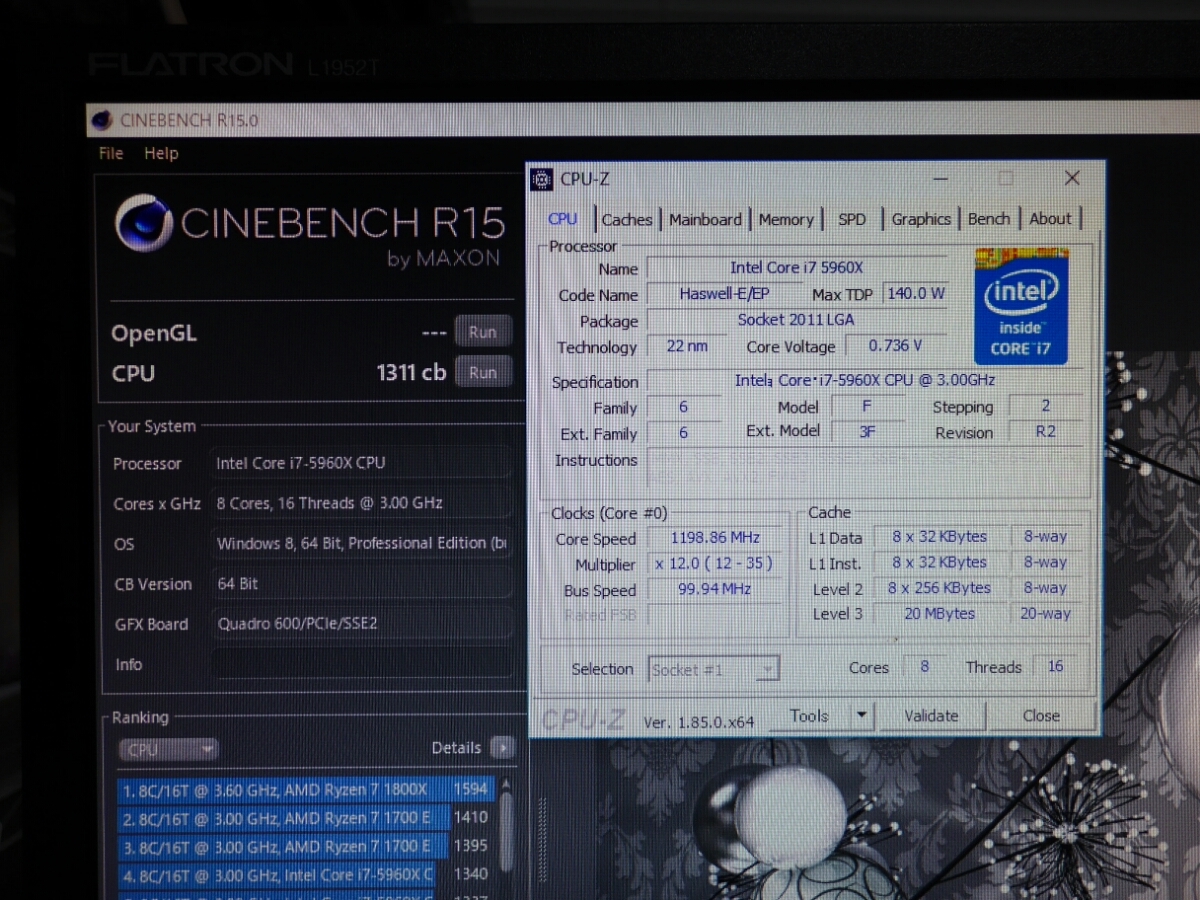The width and height of the screenshot is (1200, 900).
Task: Click the Bus Speed value 99.94 MHz
Action: pyautogui.click(x=716, y=589)
